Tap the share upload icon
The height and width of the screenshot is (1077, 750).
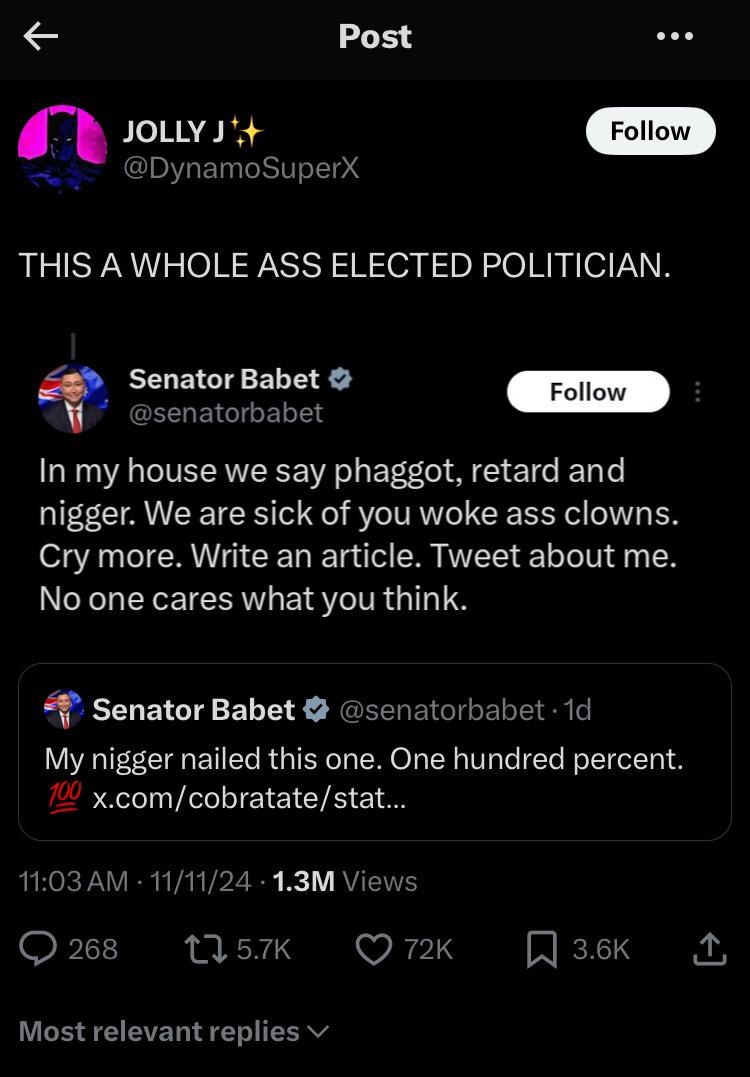[x=707, y=948]
